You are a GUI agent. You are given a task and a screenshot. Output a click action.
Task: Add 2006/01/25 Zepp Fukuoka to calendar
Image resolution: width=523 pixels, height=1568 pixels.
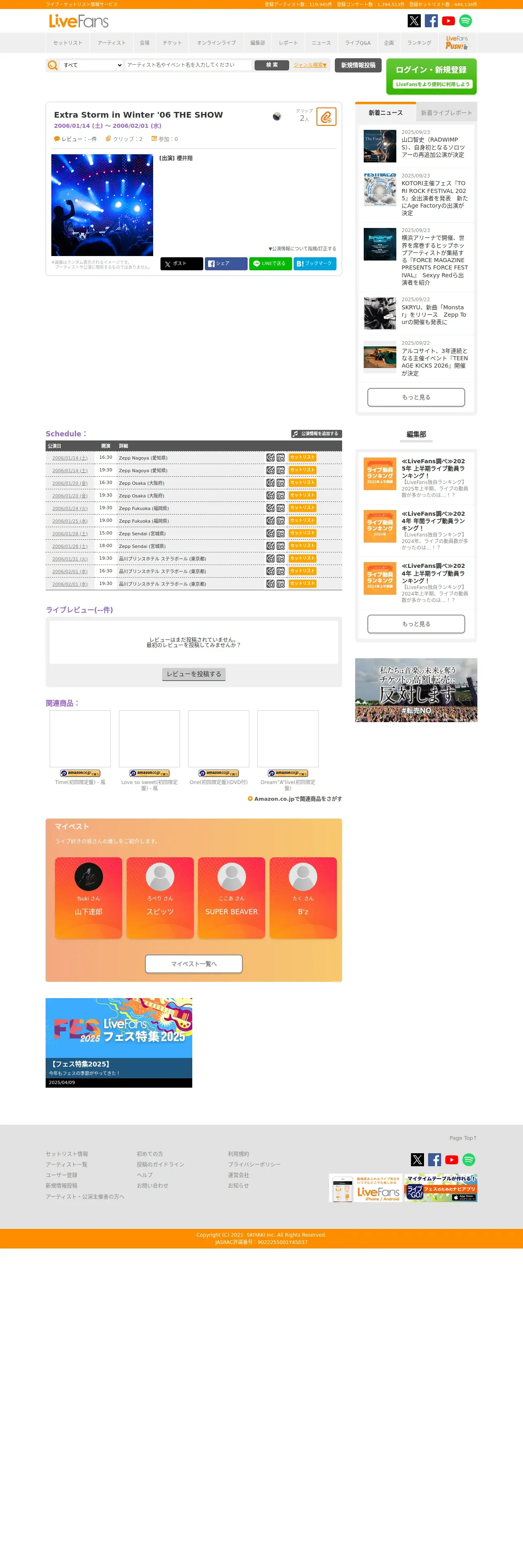pyautogui.click(x=281, y=521)
